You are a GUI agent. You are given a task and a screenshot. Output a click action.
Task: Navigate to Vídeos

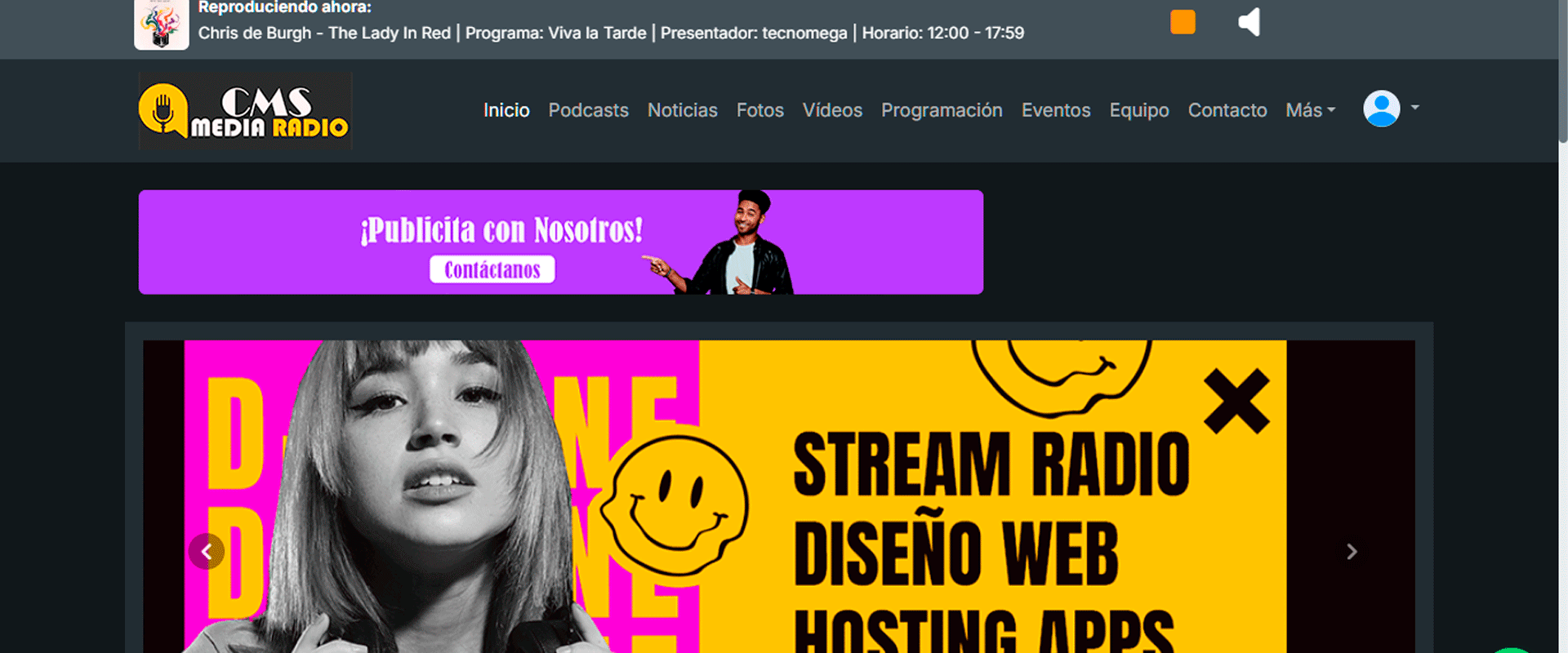coord(832,110)
